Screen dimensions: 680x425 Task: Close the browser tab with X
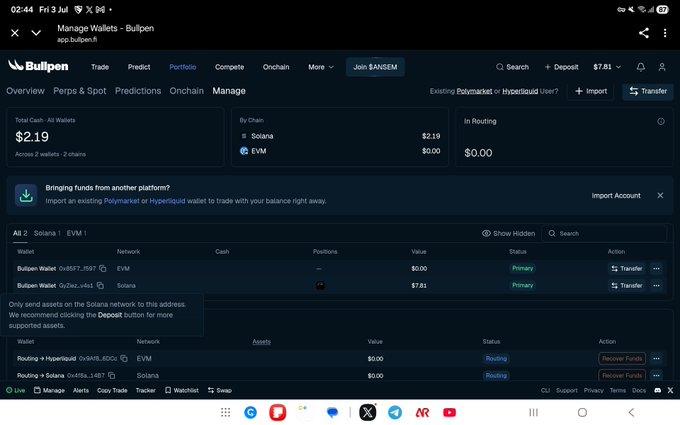15,33
